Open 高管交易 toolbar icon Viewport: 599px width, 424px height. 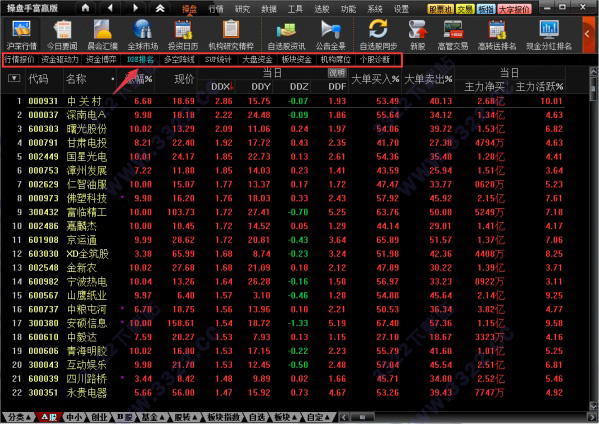453,35
